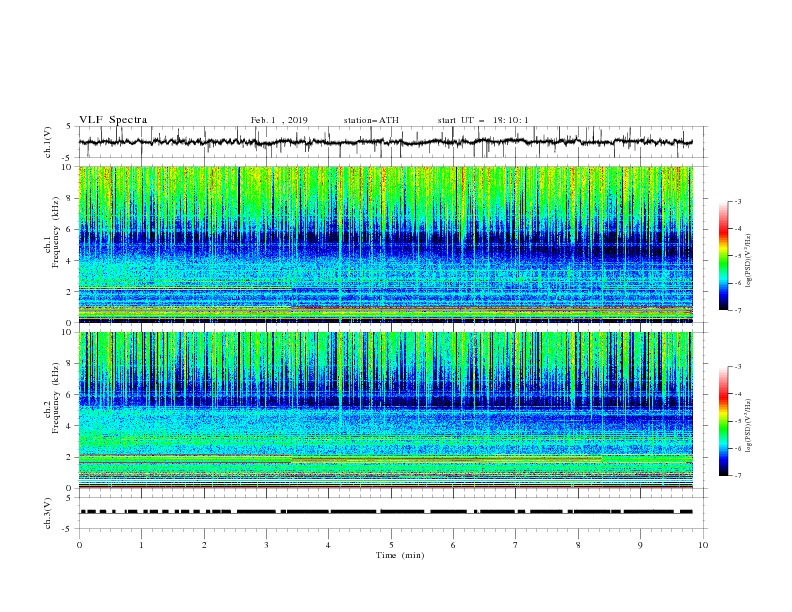Click the ch.3 panel "-5" voltage tick

pyautogui.click(x=68, y=529)
